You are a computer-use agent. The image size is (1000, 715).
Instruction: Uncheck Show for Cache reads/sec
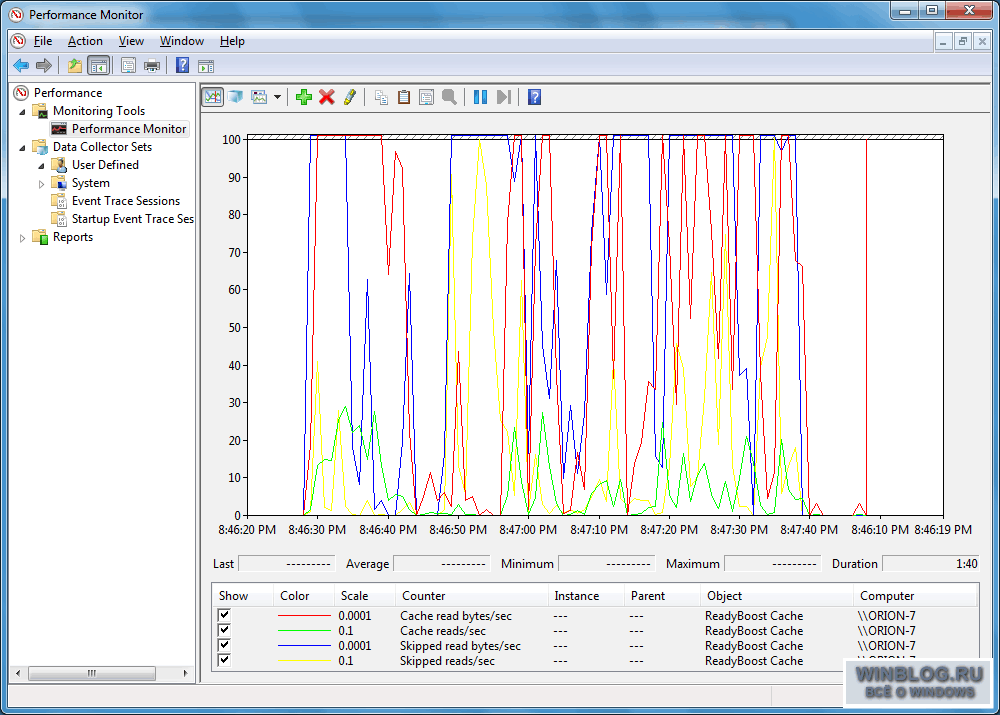[x=224, y=630]
